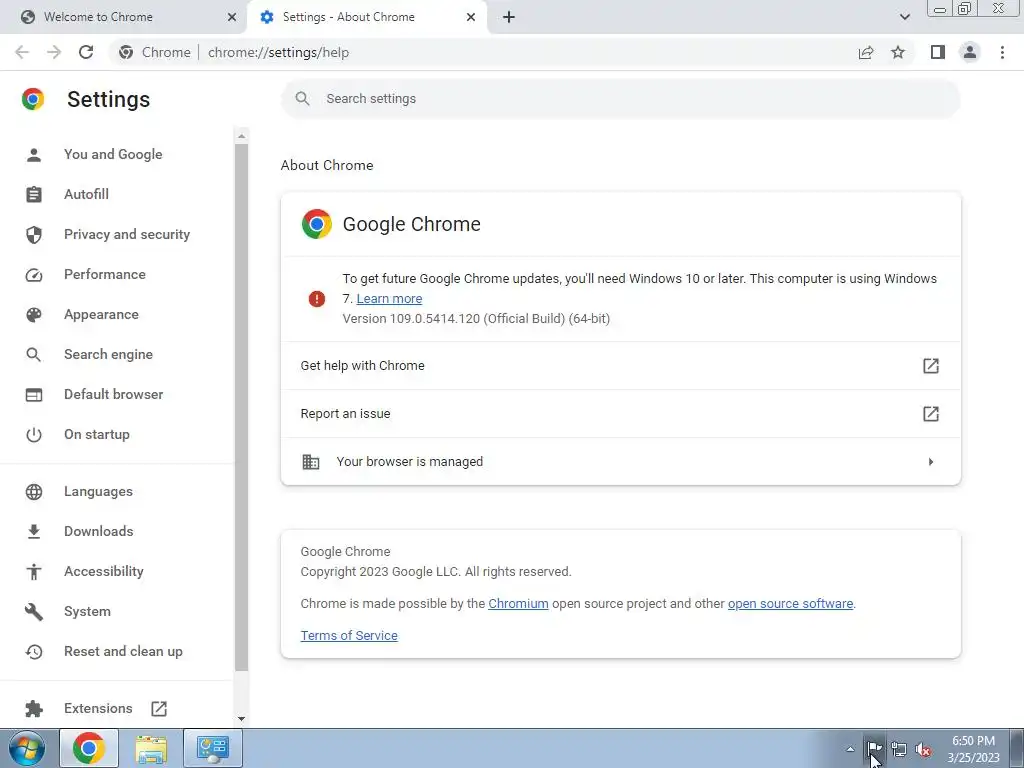Show hidden system tray icons
Image resolution: width=1024 pixels, height=768 pixels.
pos(850,749)
